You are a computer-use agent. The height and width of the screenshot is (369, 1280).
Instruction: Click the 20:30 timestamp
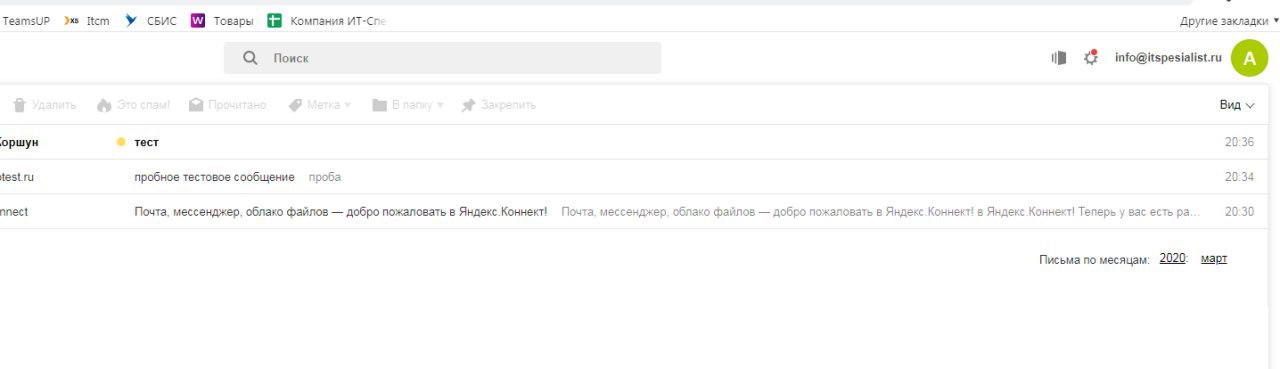click(x=1239, y=212)
